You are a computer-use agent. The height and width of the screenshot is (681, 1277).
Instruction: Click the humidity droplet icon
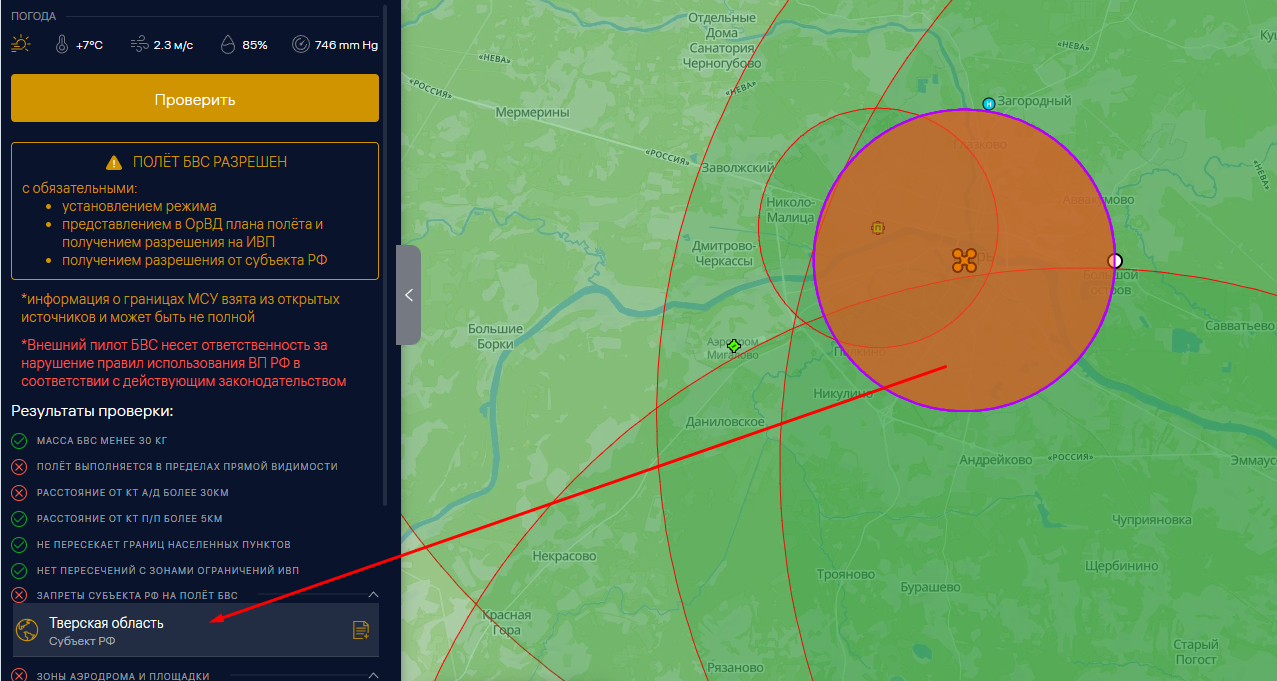pyautogui.click(x=228, y=45)
